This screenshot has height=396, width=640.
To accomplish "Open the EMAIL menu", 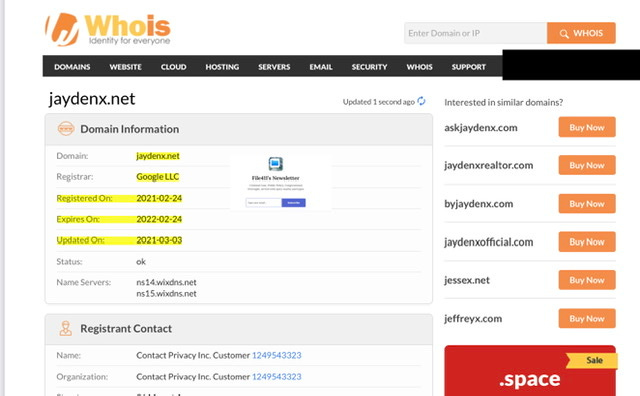I will click(x=321, y=67).
